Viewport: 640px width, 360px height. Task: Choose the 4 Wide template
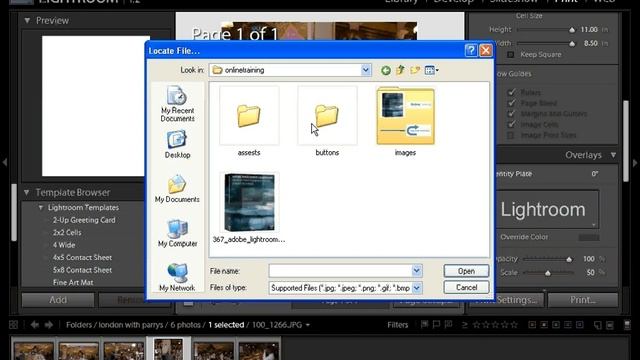[64, 245]
